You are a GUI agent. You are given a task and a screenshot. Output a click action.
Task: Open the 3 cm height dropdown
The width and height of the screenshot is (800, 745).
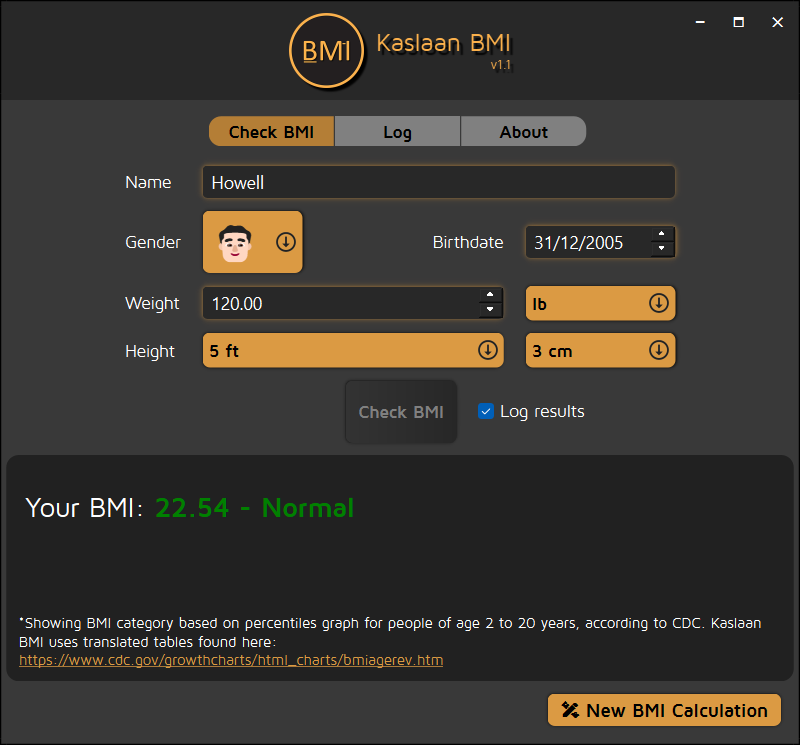601,351
